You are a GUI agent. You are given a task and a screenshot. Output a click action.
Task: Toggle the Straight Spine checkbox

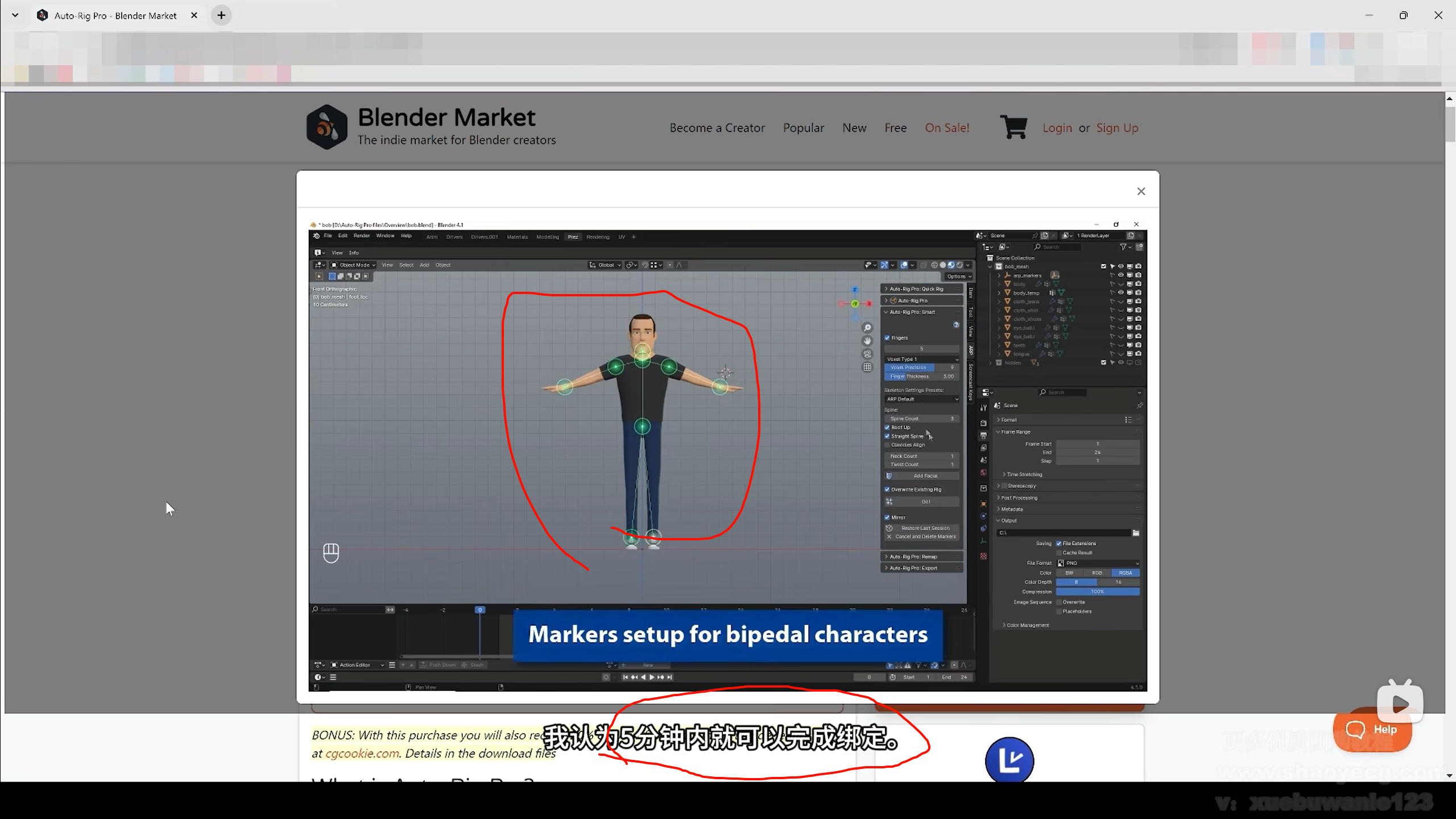point(887,436)
